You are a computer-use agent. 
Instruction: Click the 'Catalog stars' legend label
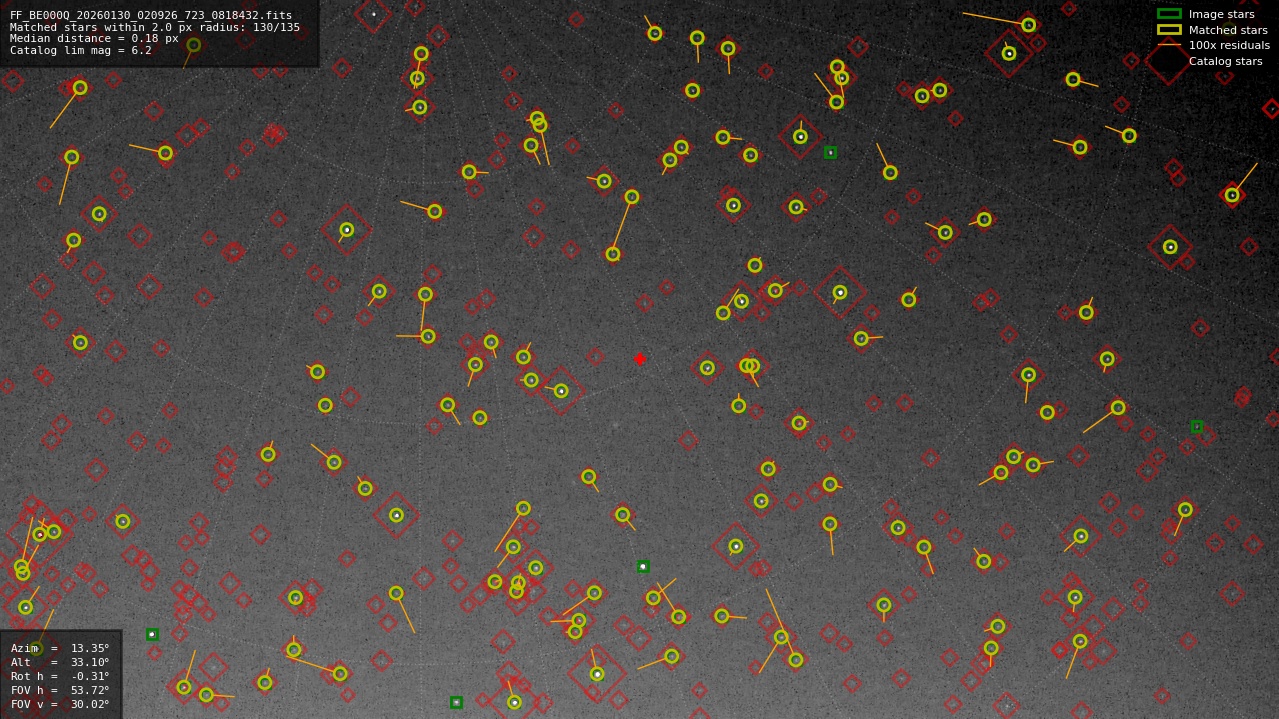1225,61
